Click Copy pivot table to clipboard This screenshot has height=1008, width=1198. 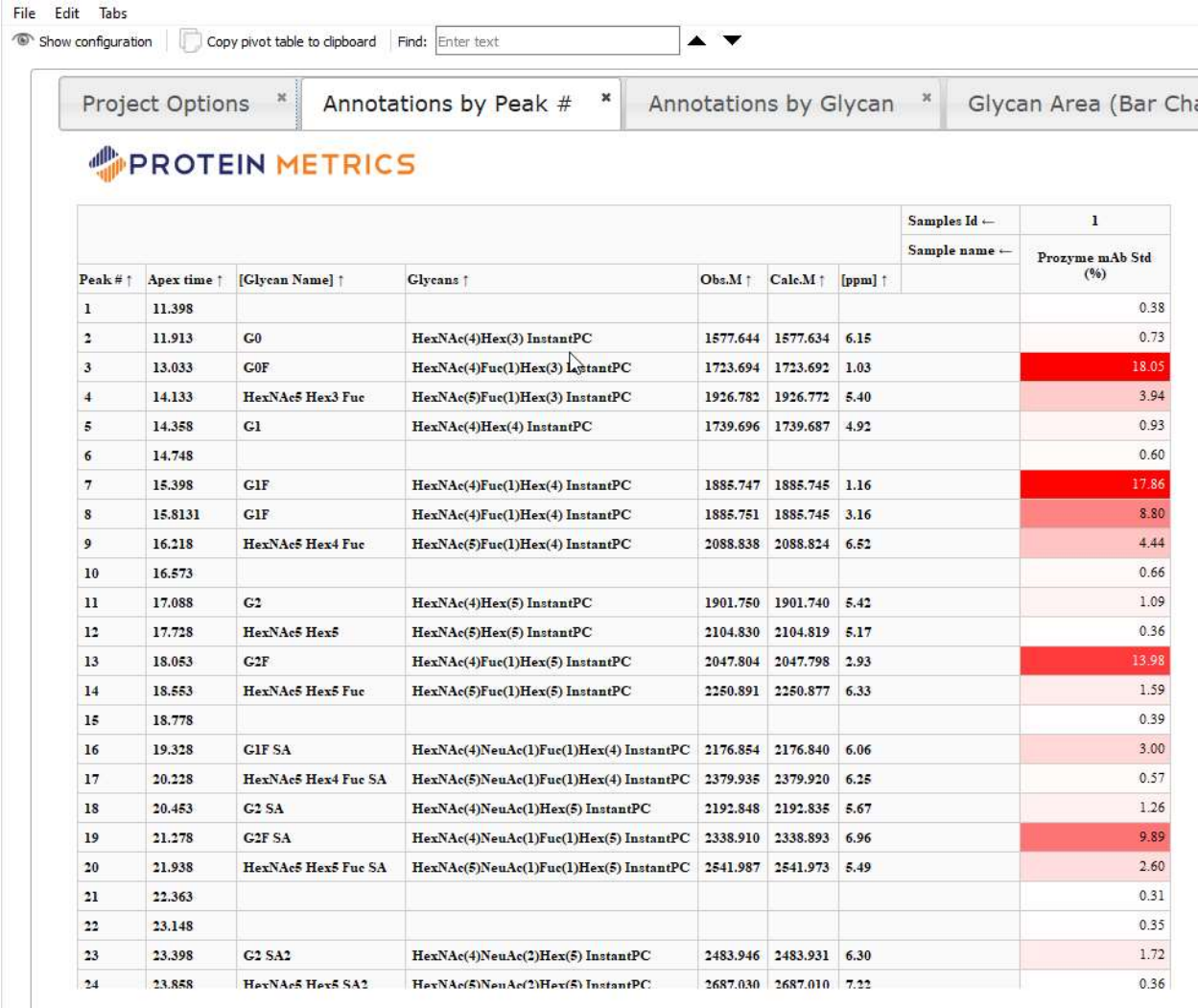pyautogui.click(x=279, y=41)
